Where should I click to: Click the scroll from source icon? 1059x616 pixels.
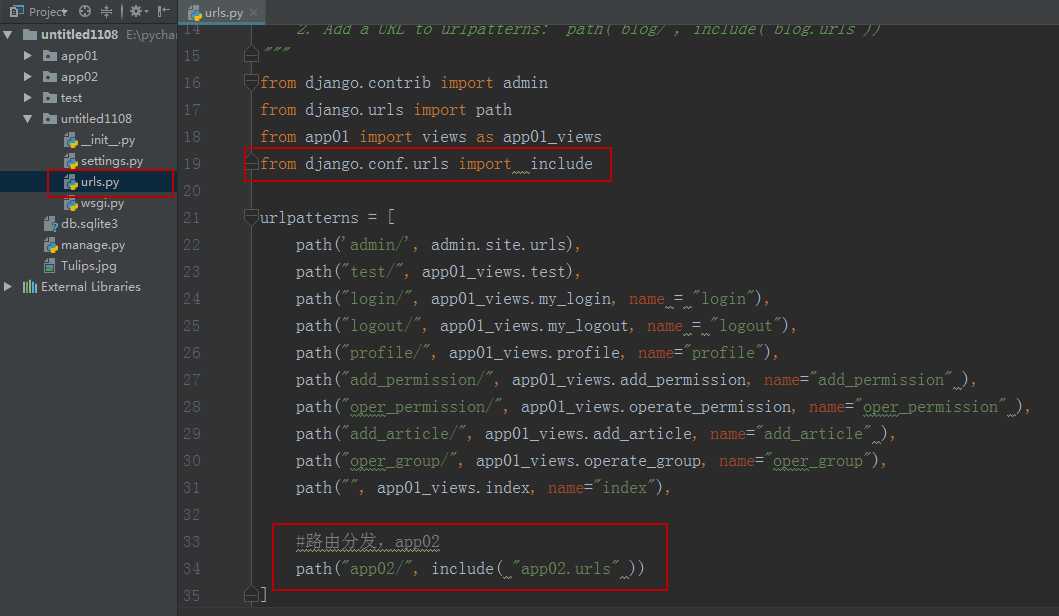(84, 11)
